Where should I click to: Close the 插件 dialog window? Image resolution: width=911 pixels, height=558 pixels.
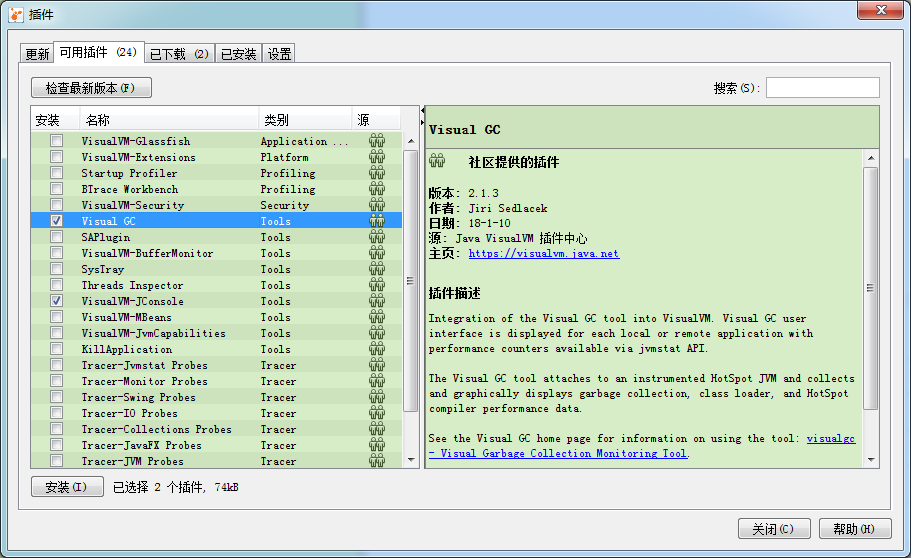point(881,10)
